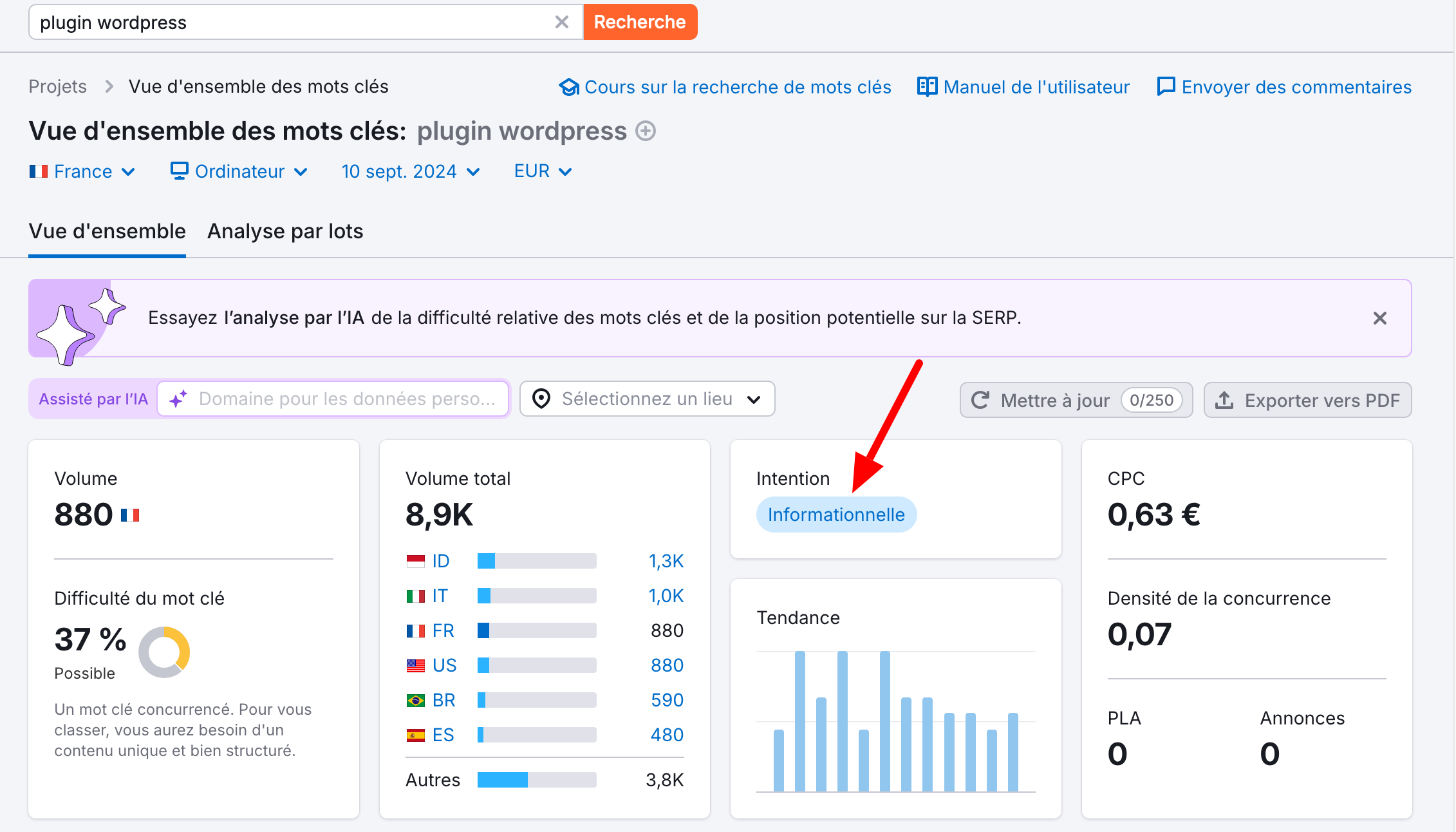The image size is (1456, 832).
Task: Click the blue 880 volume value for US
Action: pyautogui.click(x=667, y=665)
